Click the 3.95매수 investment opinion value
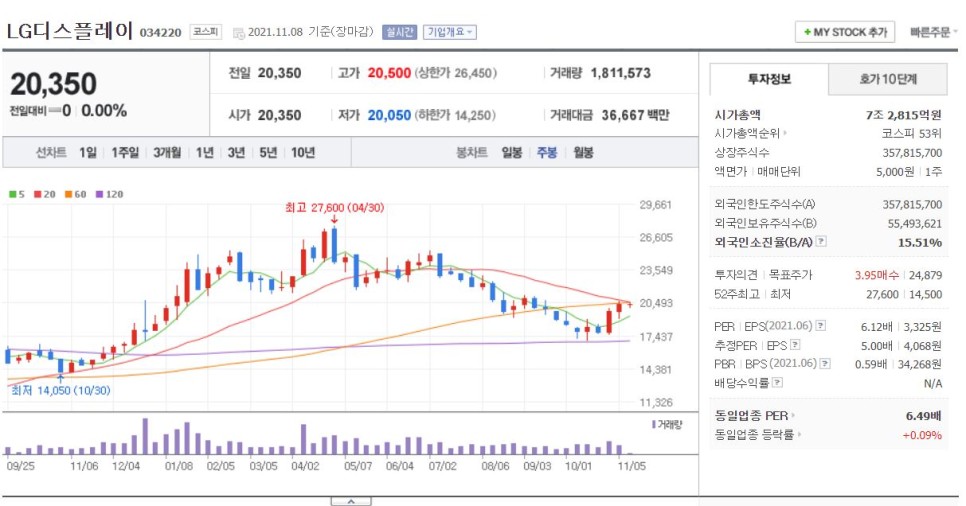The height and width of the screenshot is (506, 966). pyautogui.click(x=877, y=275)
